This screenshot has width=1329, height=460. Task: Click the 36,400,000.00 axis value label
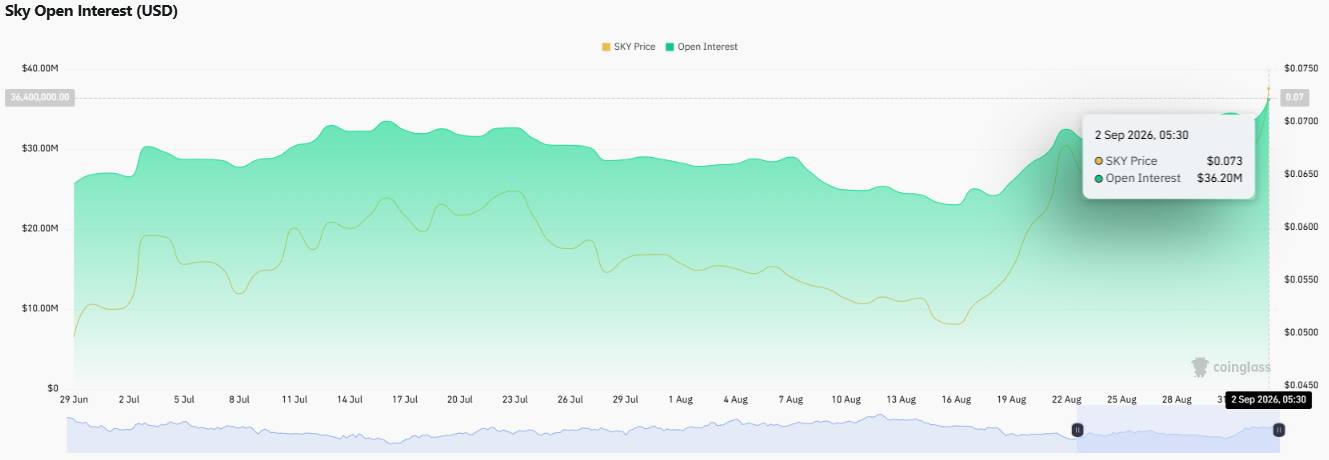[x=39, y=97]
